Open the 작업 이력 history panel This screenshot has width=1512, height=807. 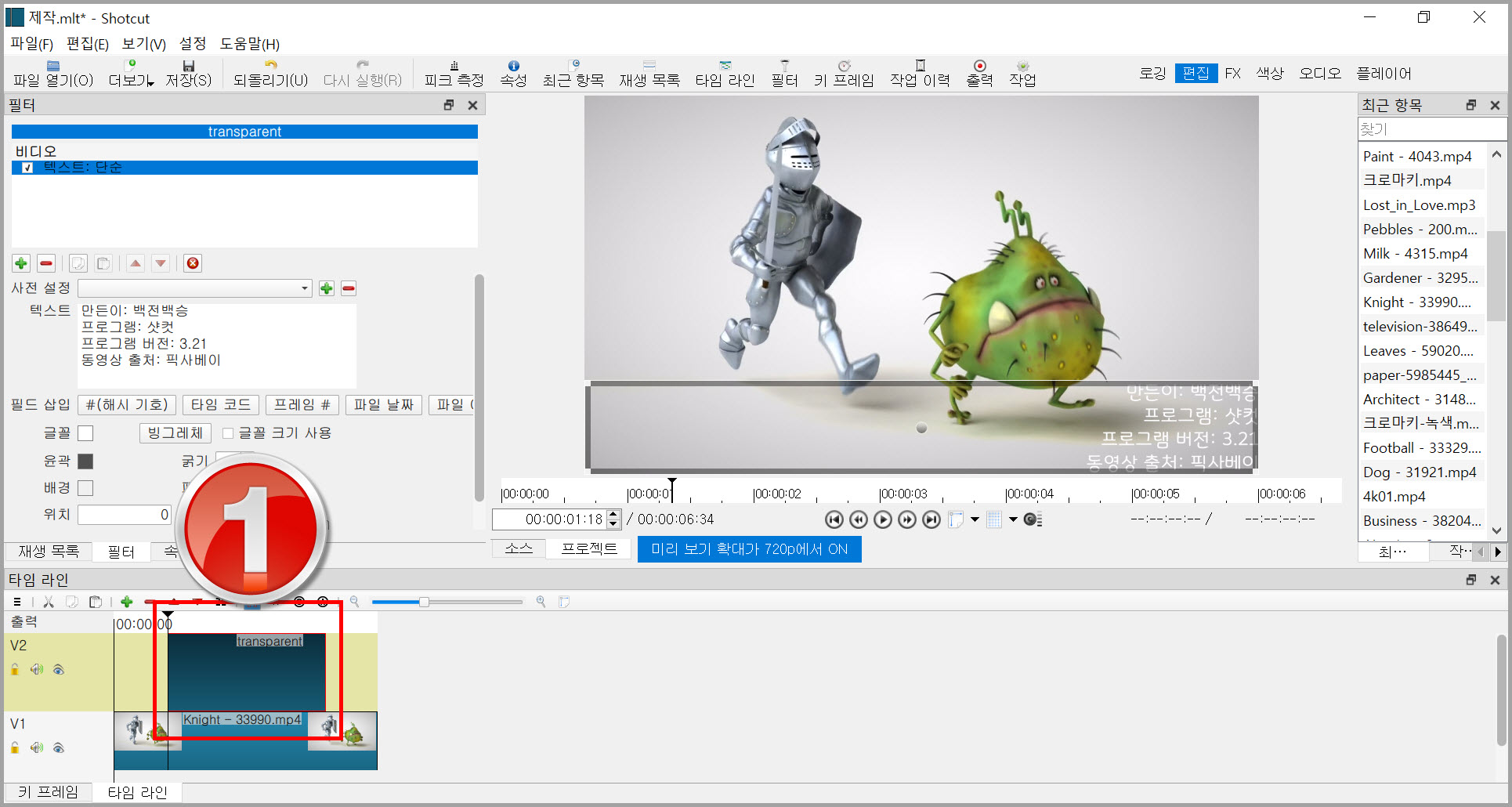coord(920,74)
